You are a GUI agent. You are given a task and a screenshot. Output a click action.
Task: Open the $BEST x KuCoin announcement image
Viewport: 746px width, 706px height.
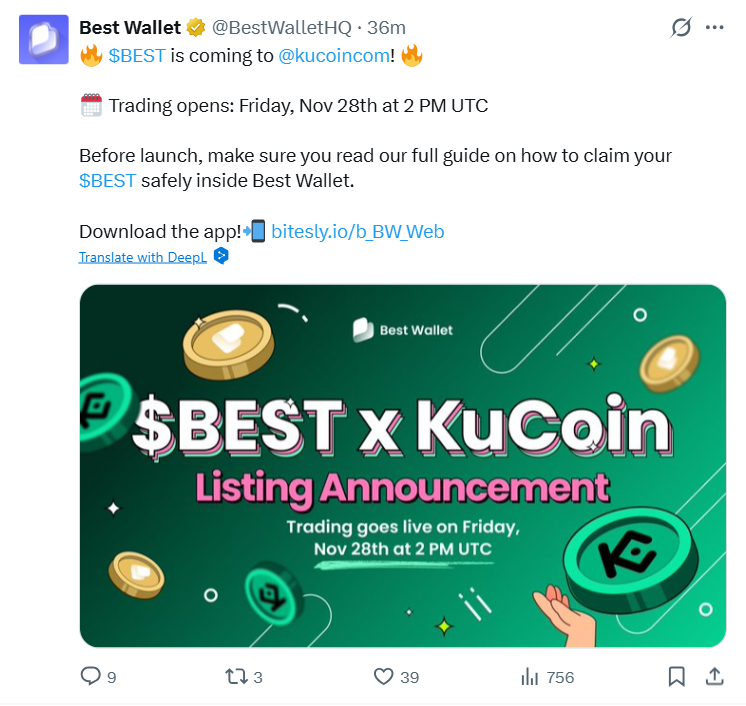click(x=402, y=466)
